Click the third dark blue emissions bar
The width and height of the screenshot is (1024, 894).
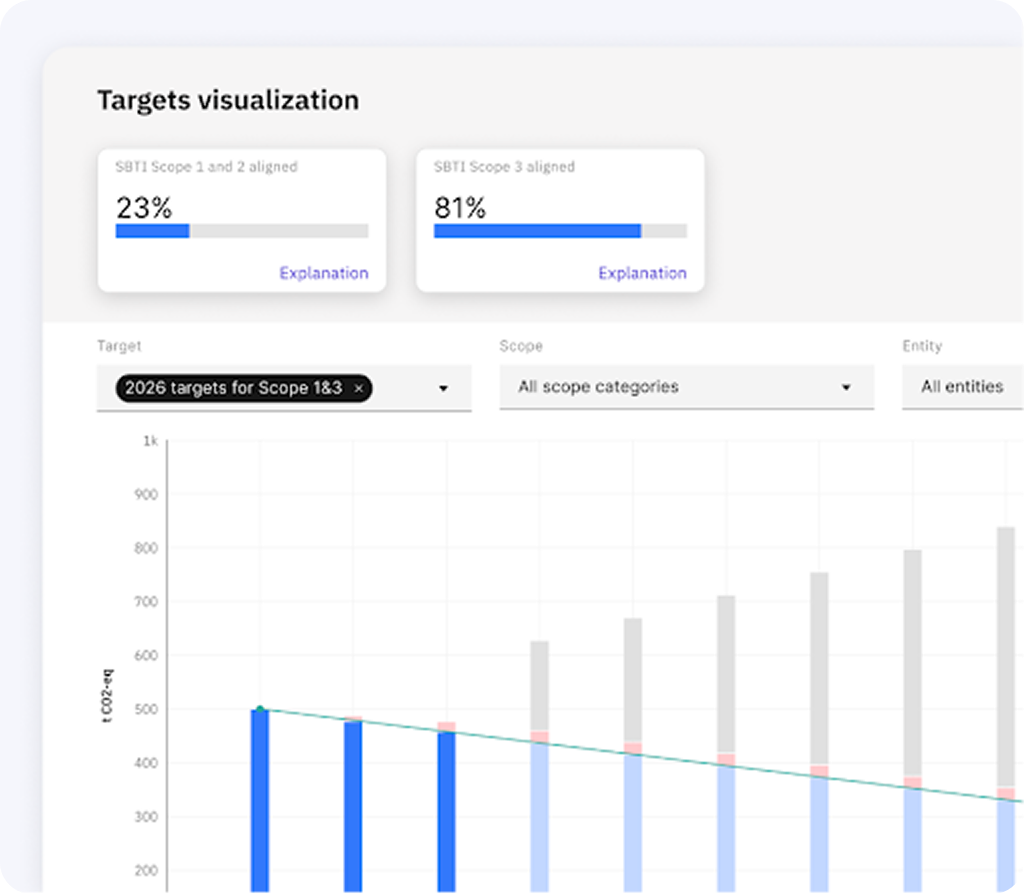[446, 810]
